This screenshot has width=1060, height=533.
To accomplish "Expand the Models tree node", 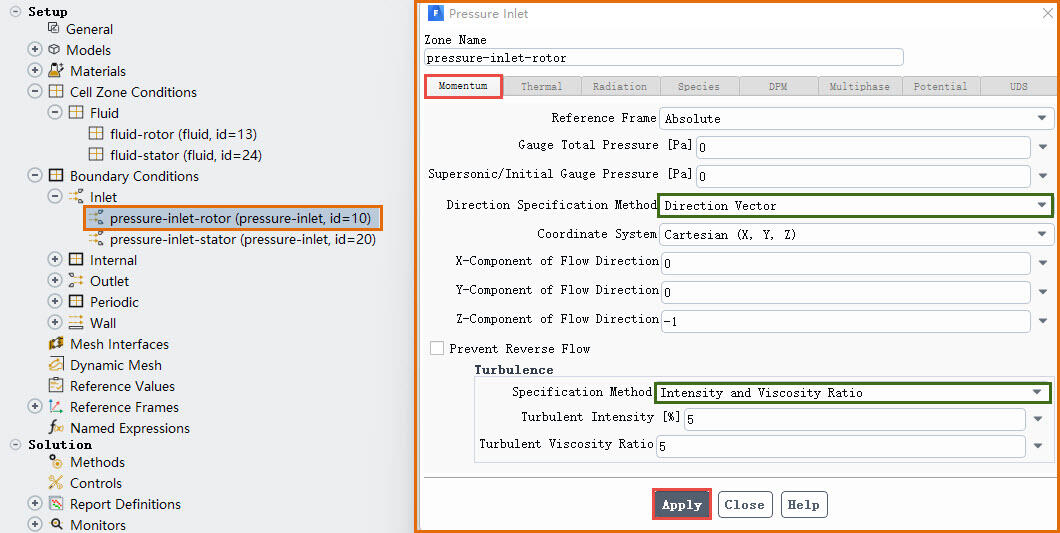I will coord(35,50).
